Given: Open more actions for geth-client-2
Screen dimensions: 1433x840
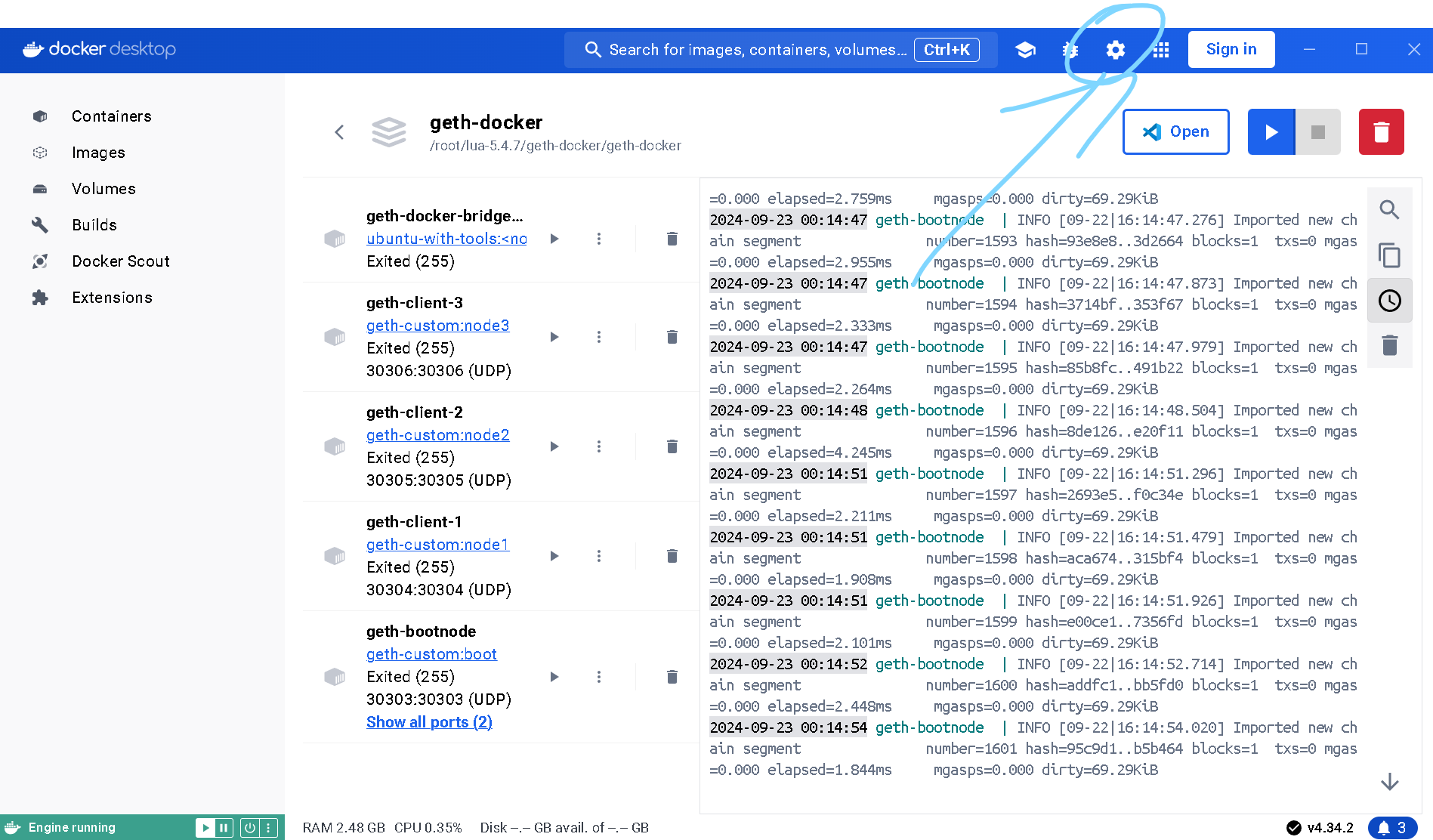Looking at the screenshot, I should [x=599, y=446].
